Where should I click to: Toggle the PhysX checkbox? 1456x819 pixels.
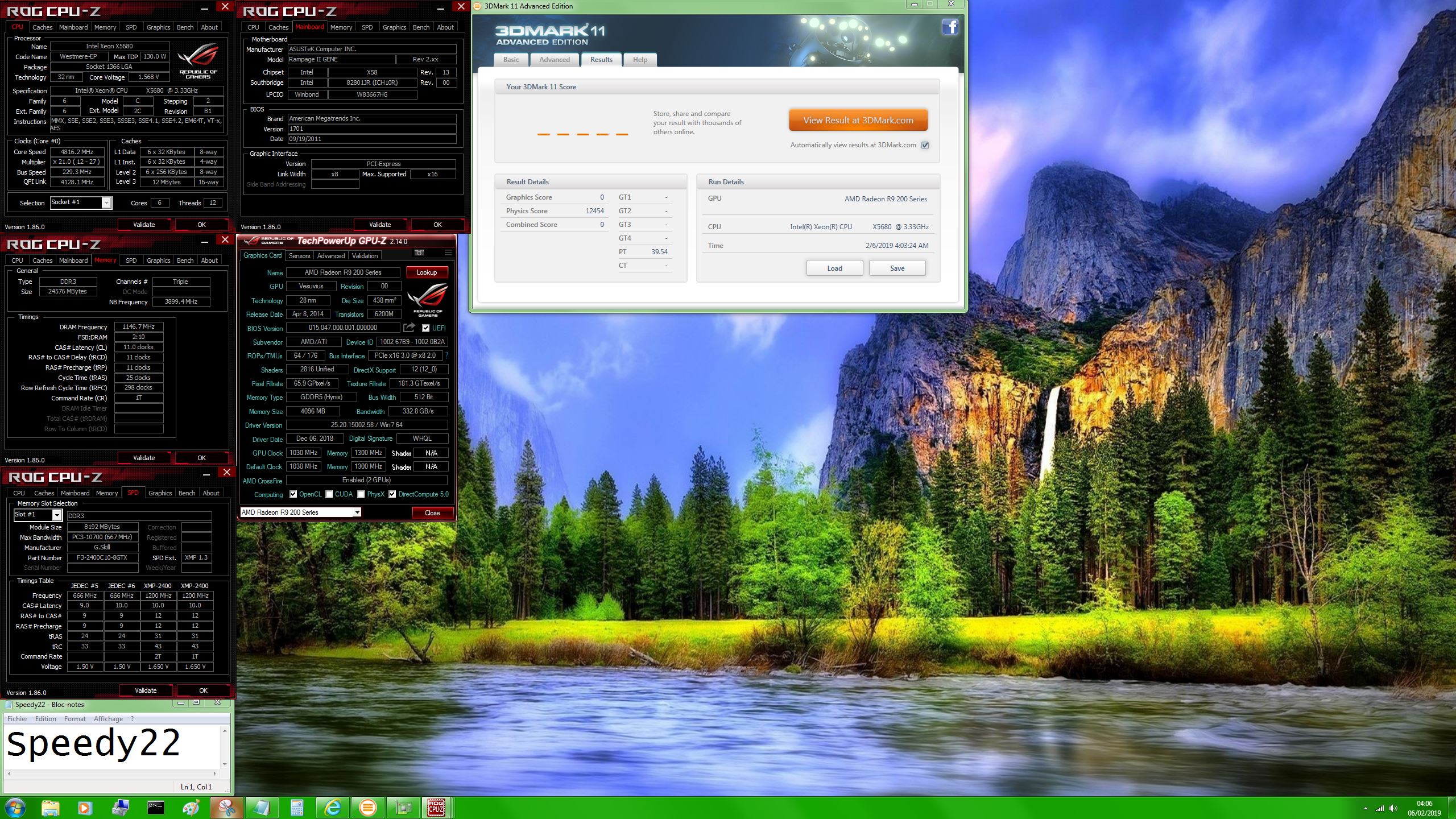pos(361,494)
